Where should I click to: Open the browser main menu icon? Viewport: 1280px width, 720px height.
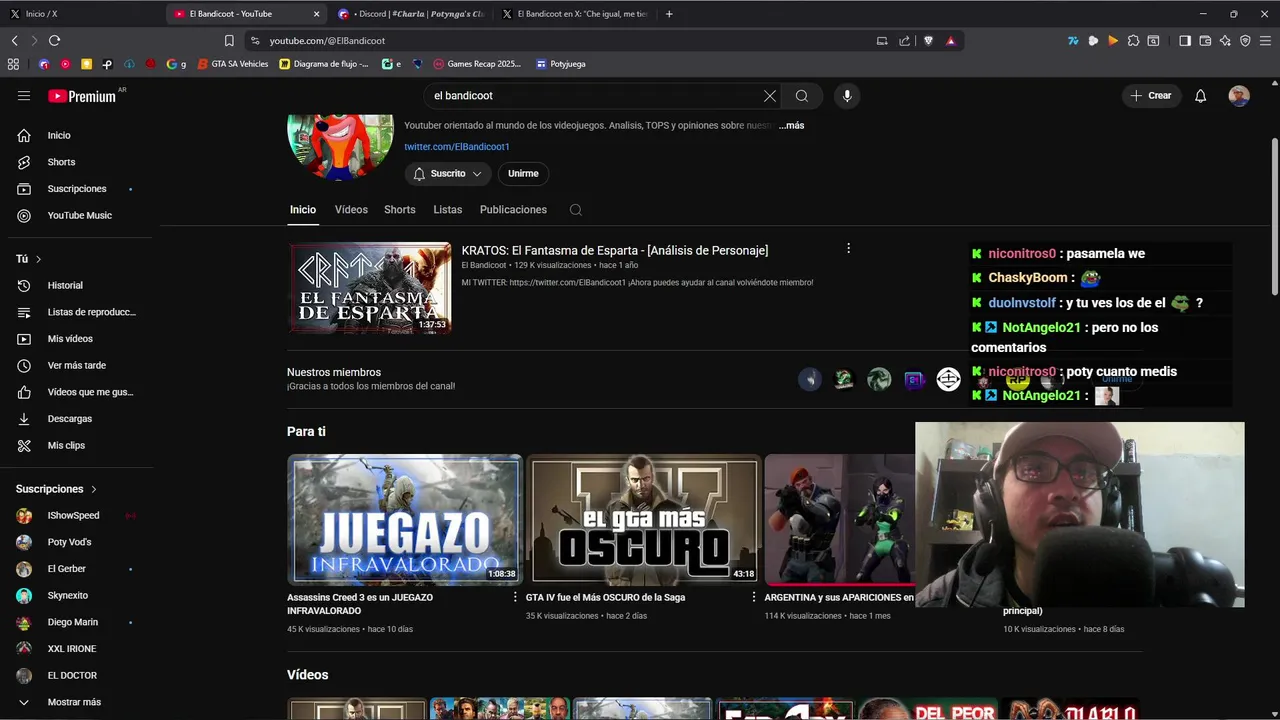click(x=1266, y=41)
